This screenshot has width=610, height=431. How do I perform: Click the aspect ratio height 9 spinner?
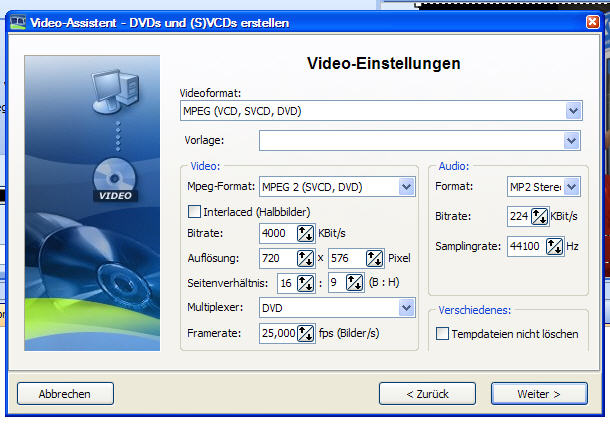coord(355,283)
